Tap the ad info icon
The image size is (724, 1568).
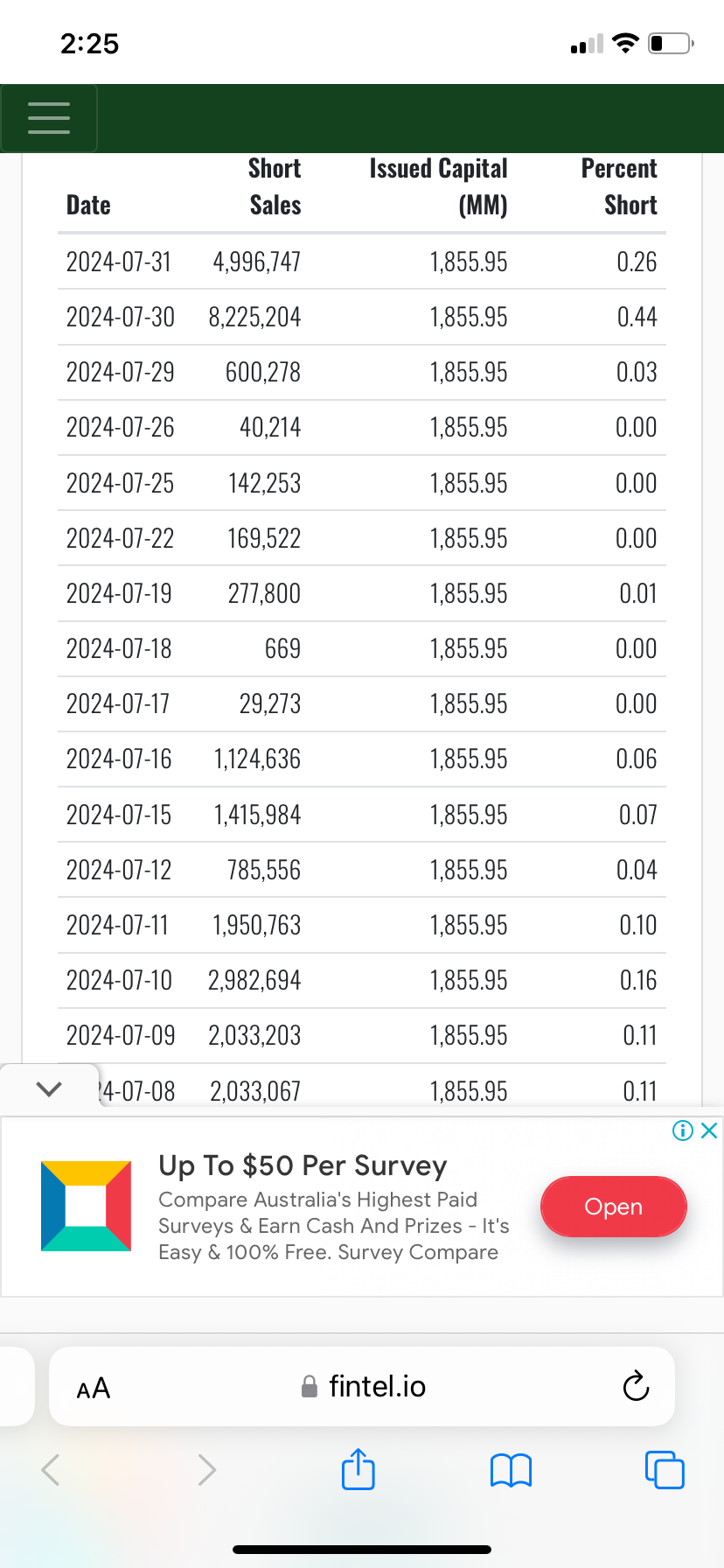(x=683, y=1130)
